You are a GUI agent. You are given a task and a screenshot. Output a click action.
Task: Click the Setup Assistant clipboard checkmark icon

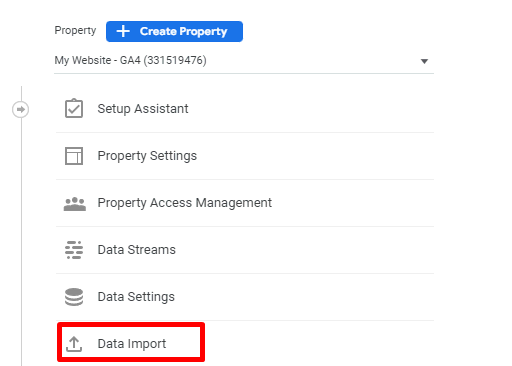click(74, 108)
